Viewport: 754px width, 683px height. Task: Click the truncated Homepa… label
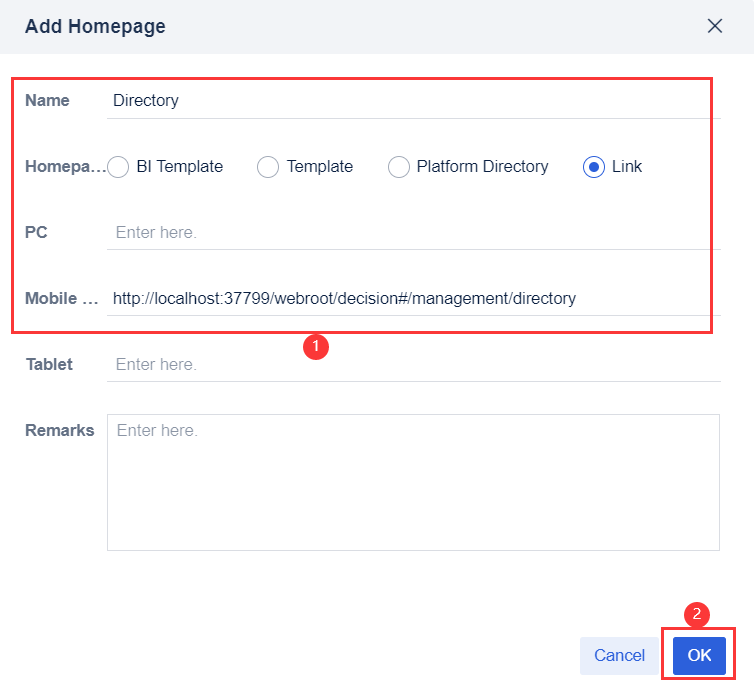(x=66, y=166)
